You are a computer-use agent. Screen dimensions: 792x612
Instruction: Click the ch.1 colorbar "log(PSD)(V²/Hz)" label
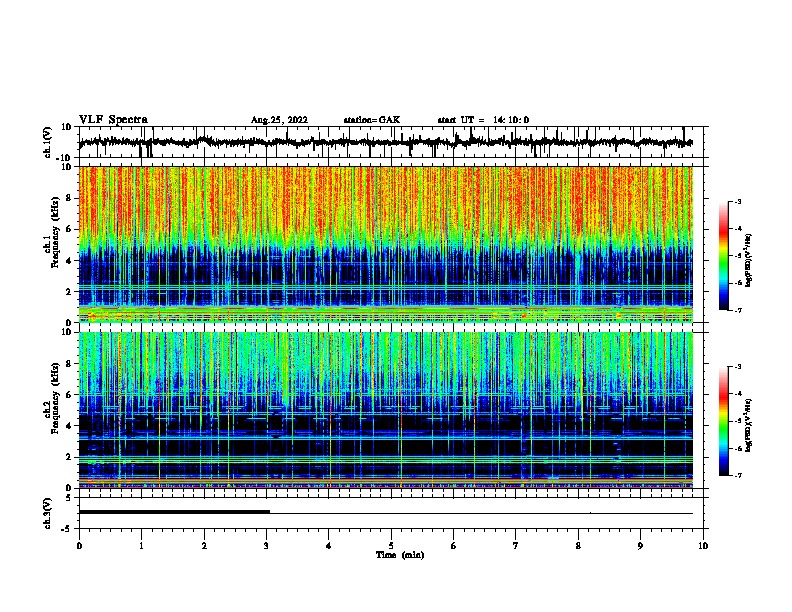click(749, 260)
